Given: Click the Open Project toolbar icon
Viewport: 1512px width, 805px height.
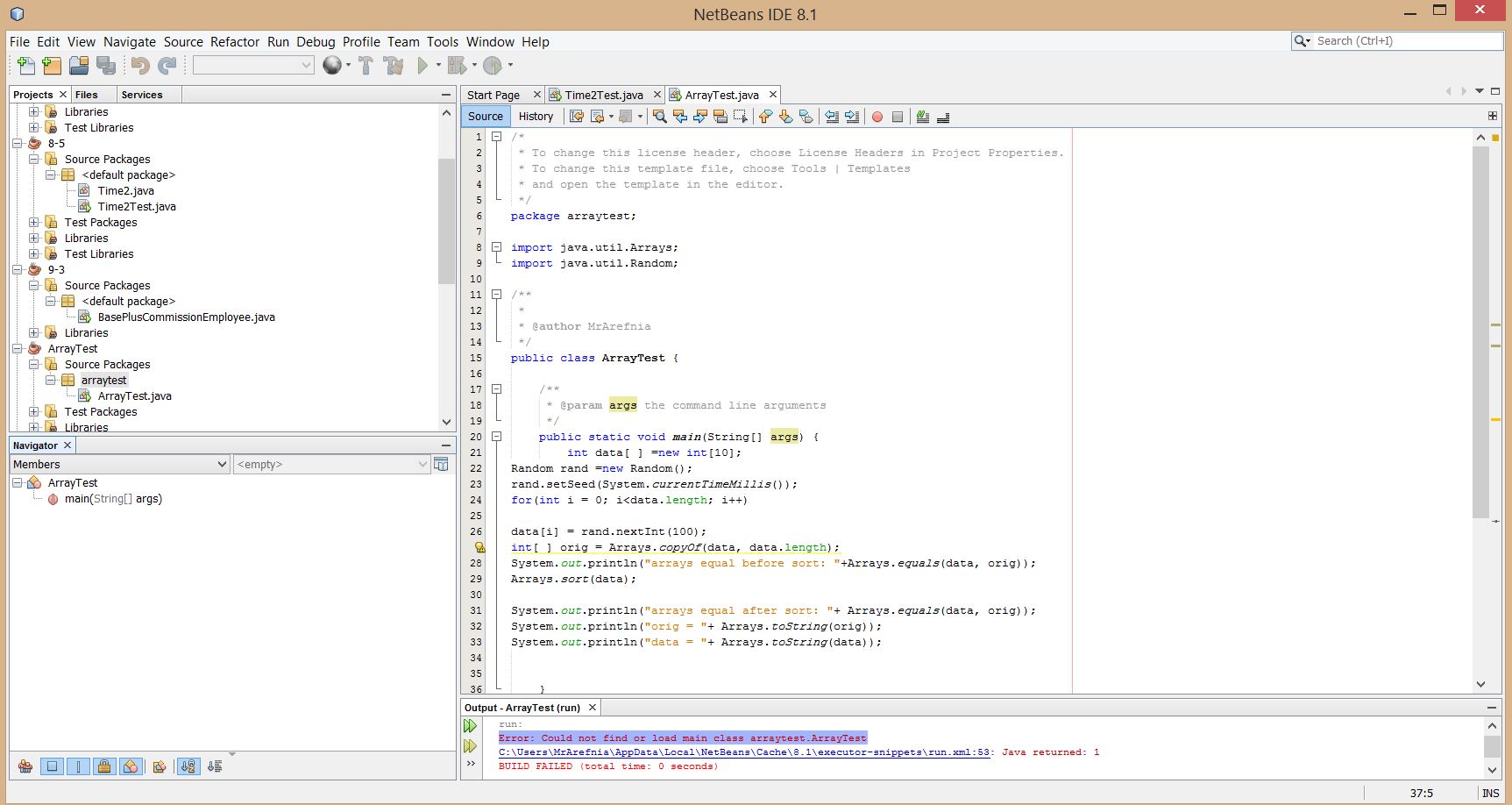Looking at the screenshot, I should pyautogui.click(x=80, y=66).
